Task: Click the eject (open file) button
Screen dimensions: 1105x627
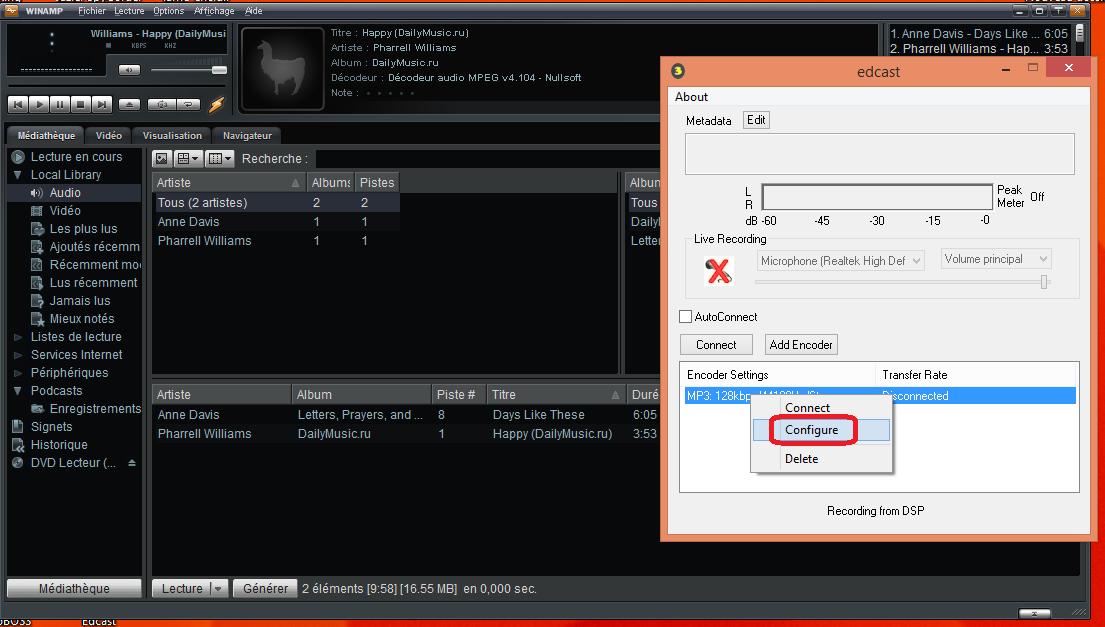Action: (x=129, y=105)
